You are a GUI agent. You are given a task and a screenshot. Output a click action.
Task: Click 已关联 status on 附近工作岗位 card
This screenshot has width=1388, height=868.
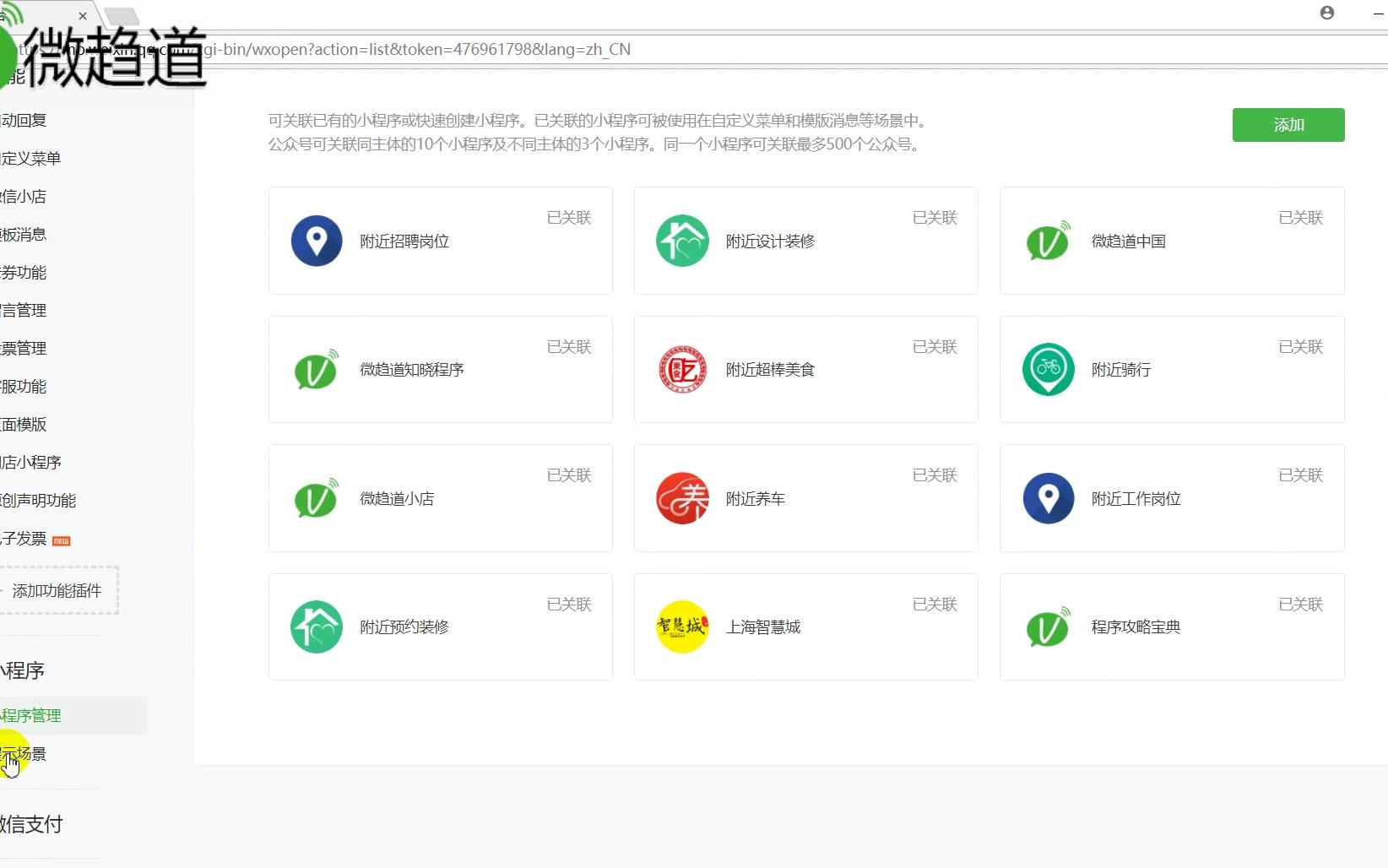tap(1300, 475)
